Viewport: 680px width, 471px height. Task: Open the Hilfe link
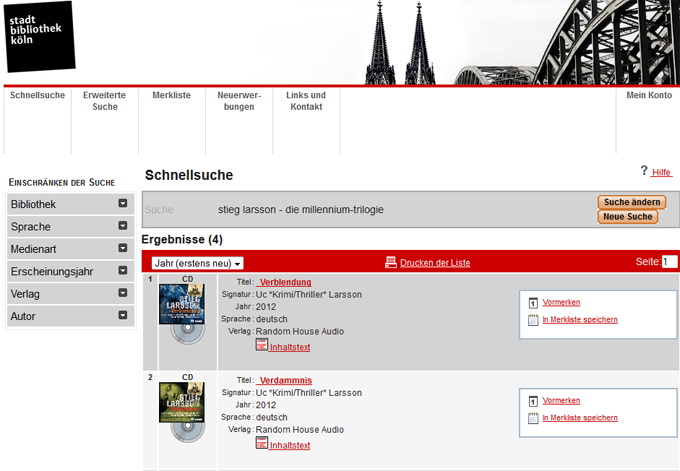click(661, 172)
